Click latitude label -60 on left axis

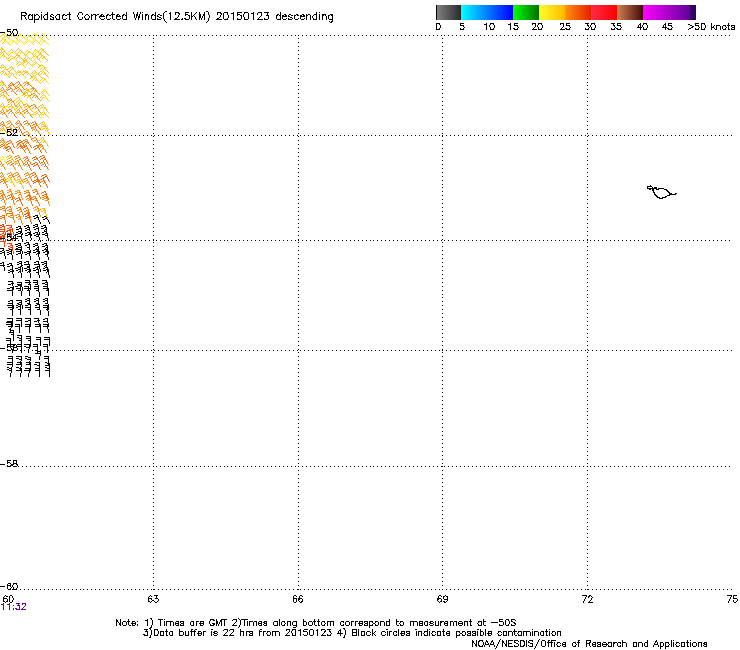[x=9, y=587]
